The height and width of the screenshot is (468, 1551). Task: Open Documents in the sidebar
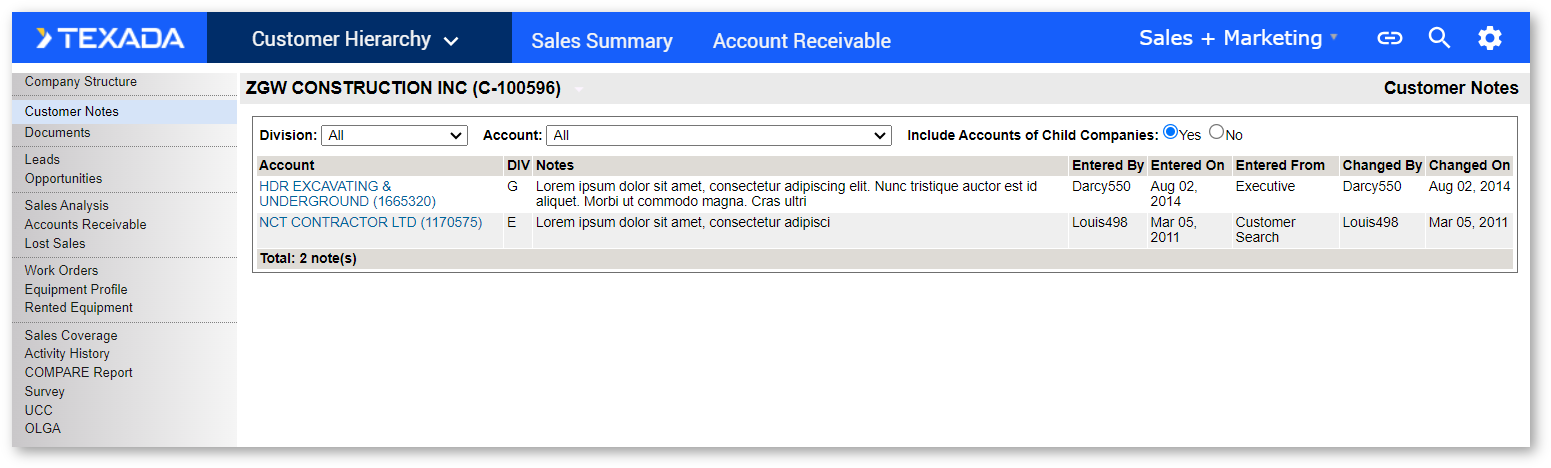coord(58,133)
